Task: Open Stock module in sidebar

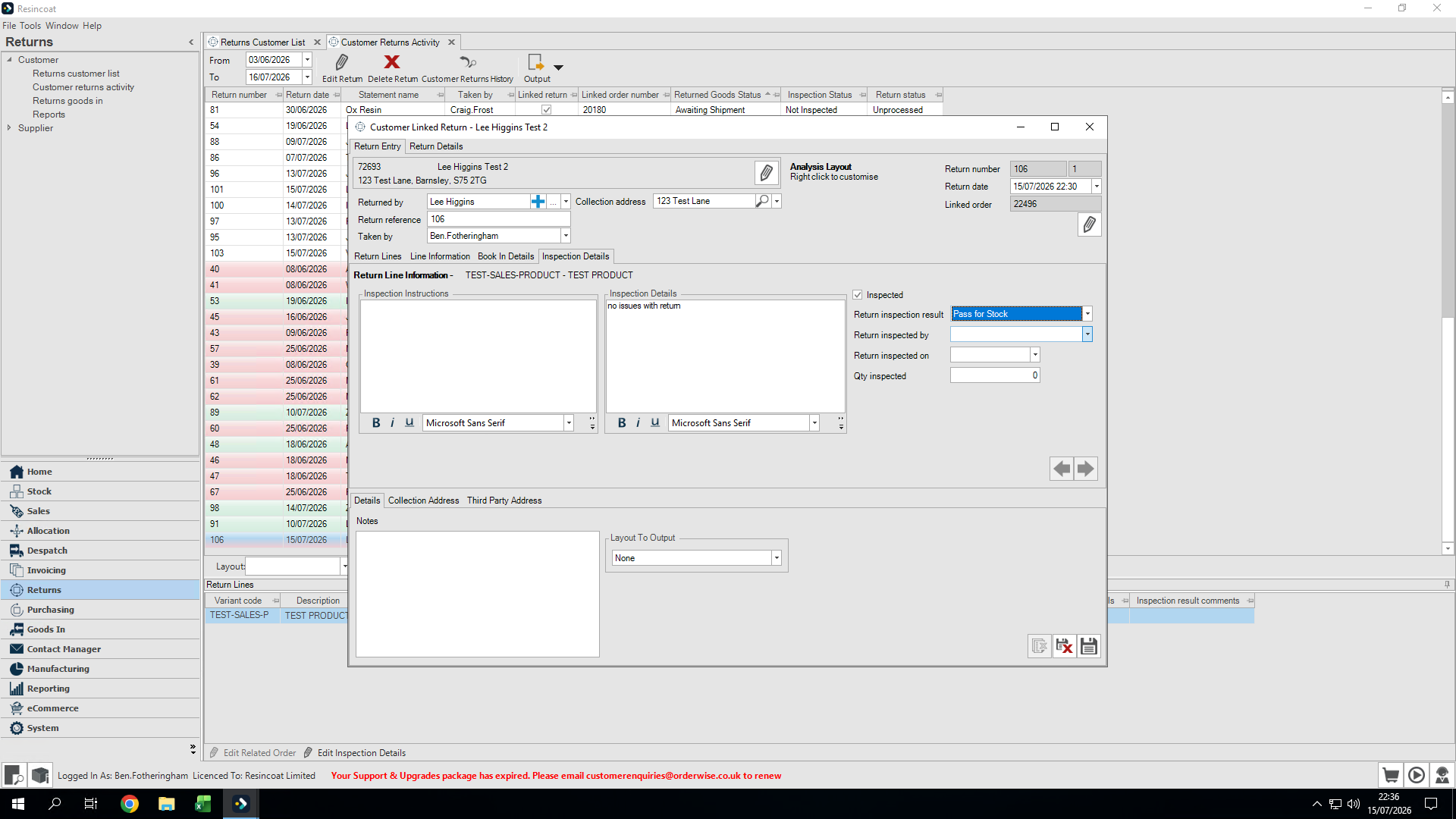Action: pyautogui.click(x=100, y=491)
